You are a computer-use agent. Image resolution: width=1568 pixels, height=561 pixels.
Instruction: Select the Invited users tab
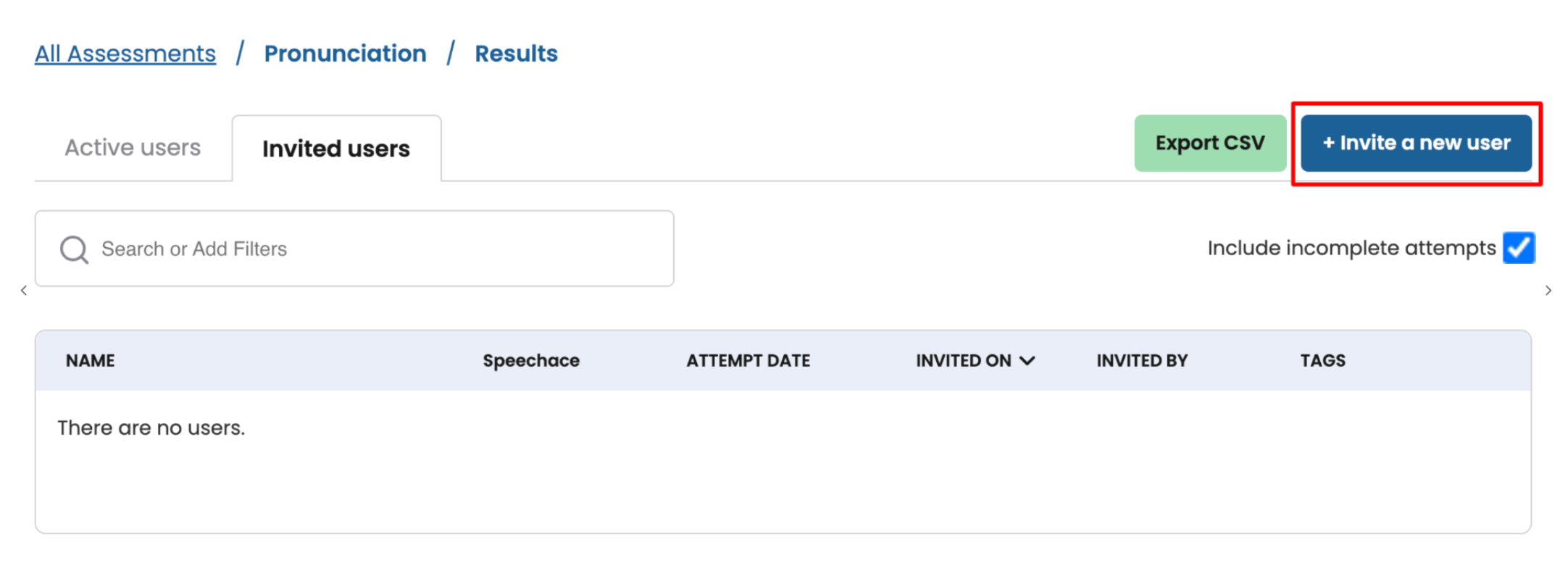[x=336, y=149]
